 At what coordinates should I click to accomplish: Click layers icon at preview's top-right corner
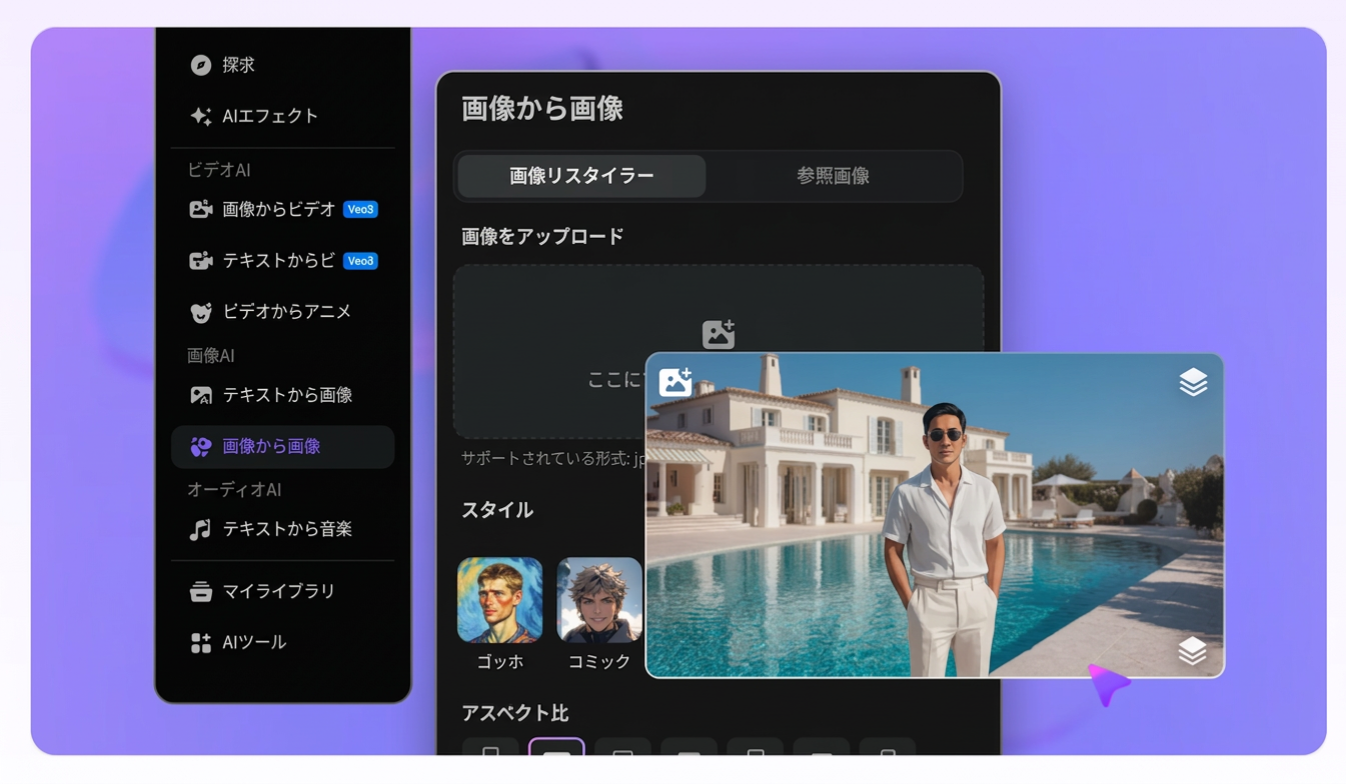1192,382
